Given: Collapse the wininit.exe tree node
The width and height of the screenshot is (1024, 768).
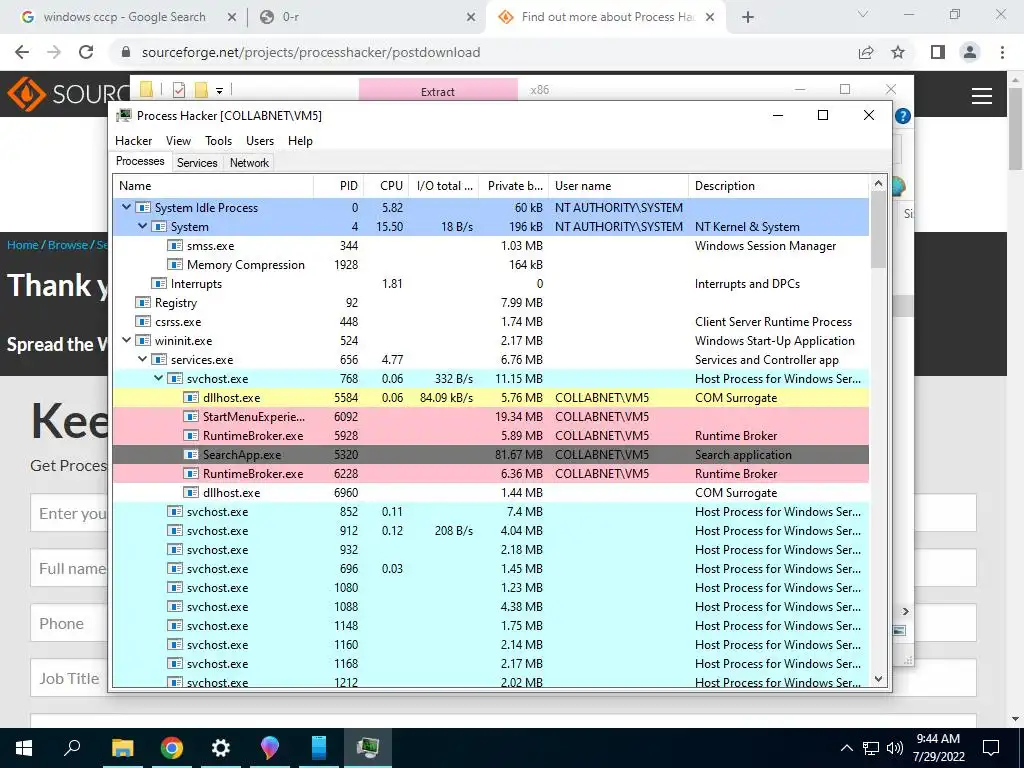Looking at the screenshot, I should pos(127,340).
